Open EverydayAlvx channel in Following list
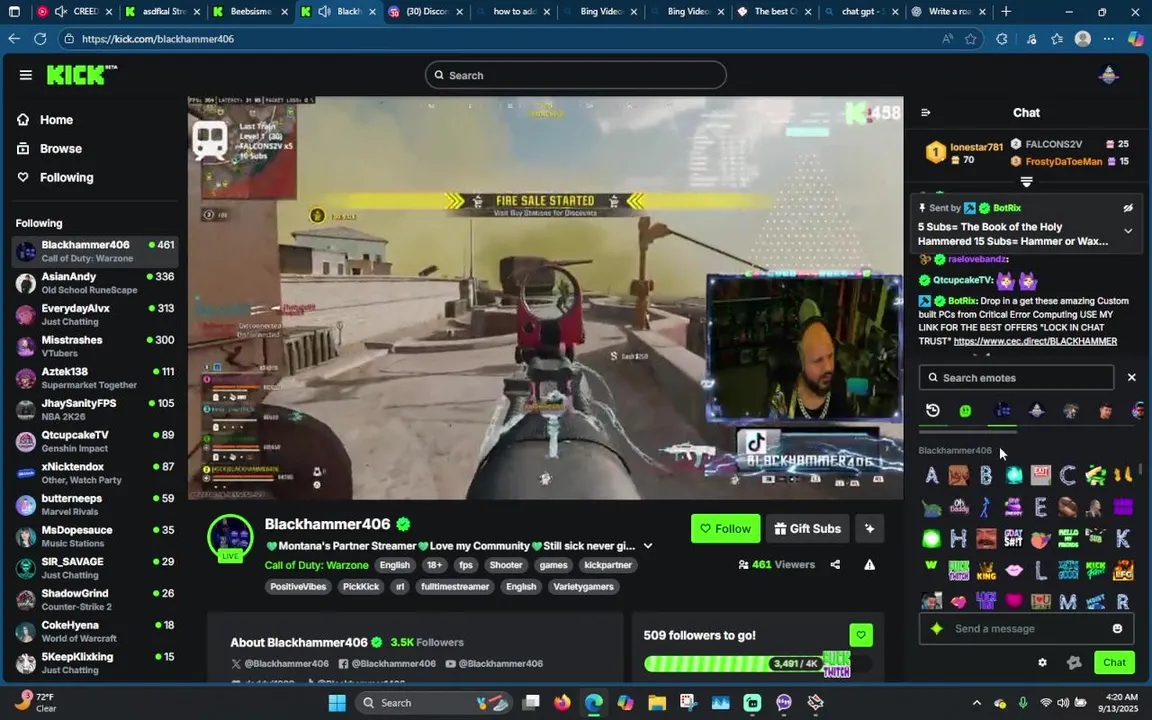This screenshot has height=720, width=1152. [95, 314]
